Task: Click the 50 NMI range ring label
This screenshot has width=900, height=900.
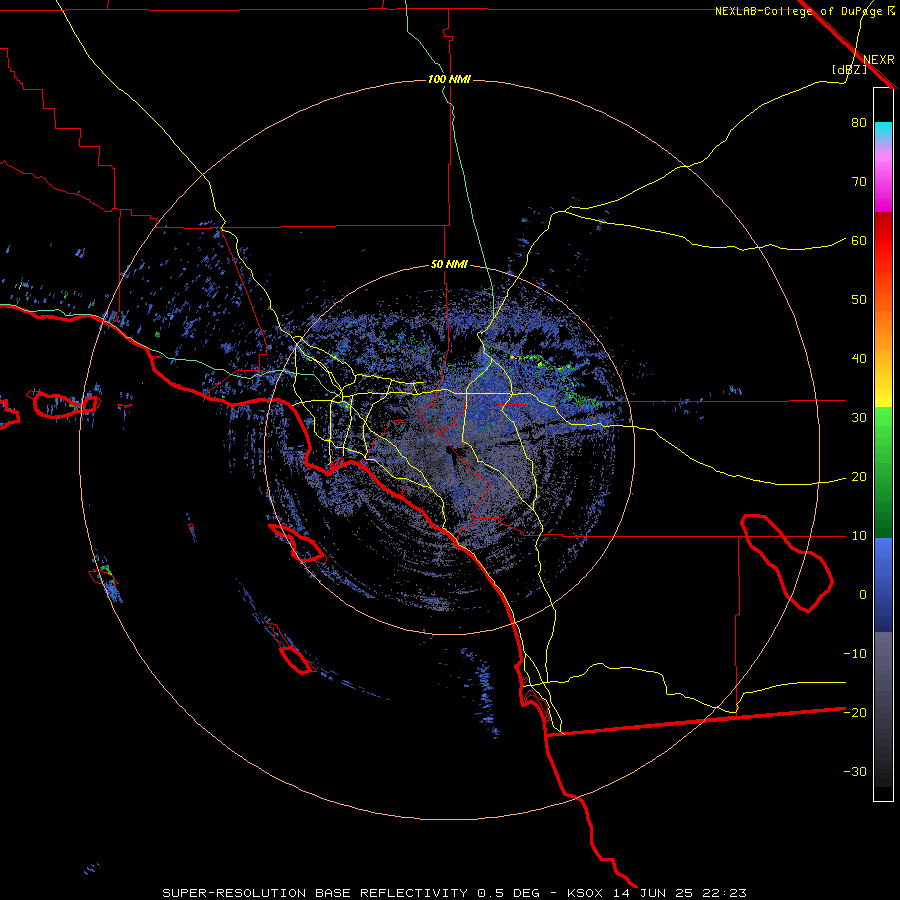Action: 449,265
